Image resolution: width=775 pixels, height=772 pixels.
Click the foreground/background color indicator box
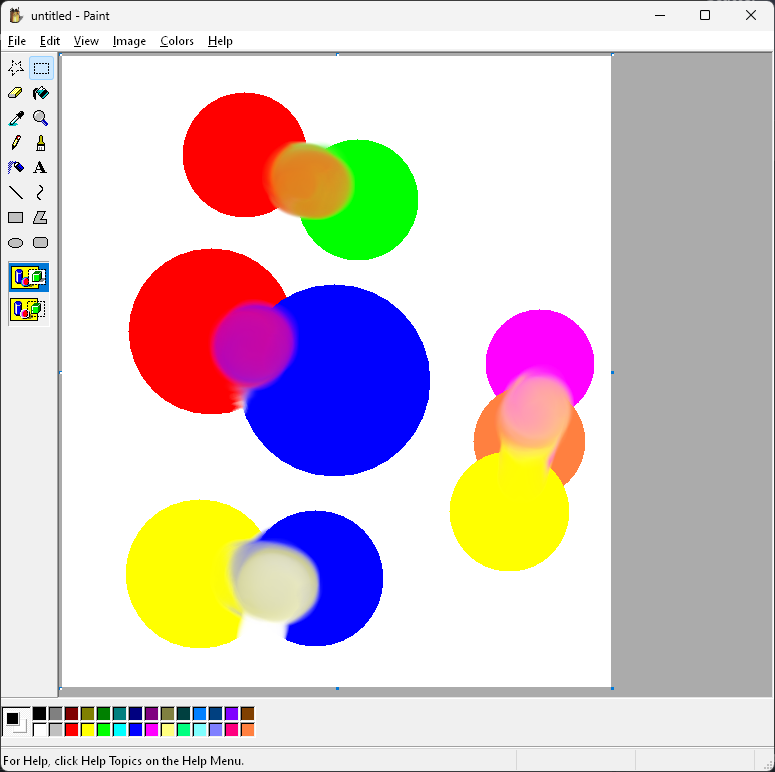click(x=16, y=722)
